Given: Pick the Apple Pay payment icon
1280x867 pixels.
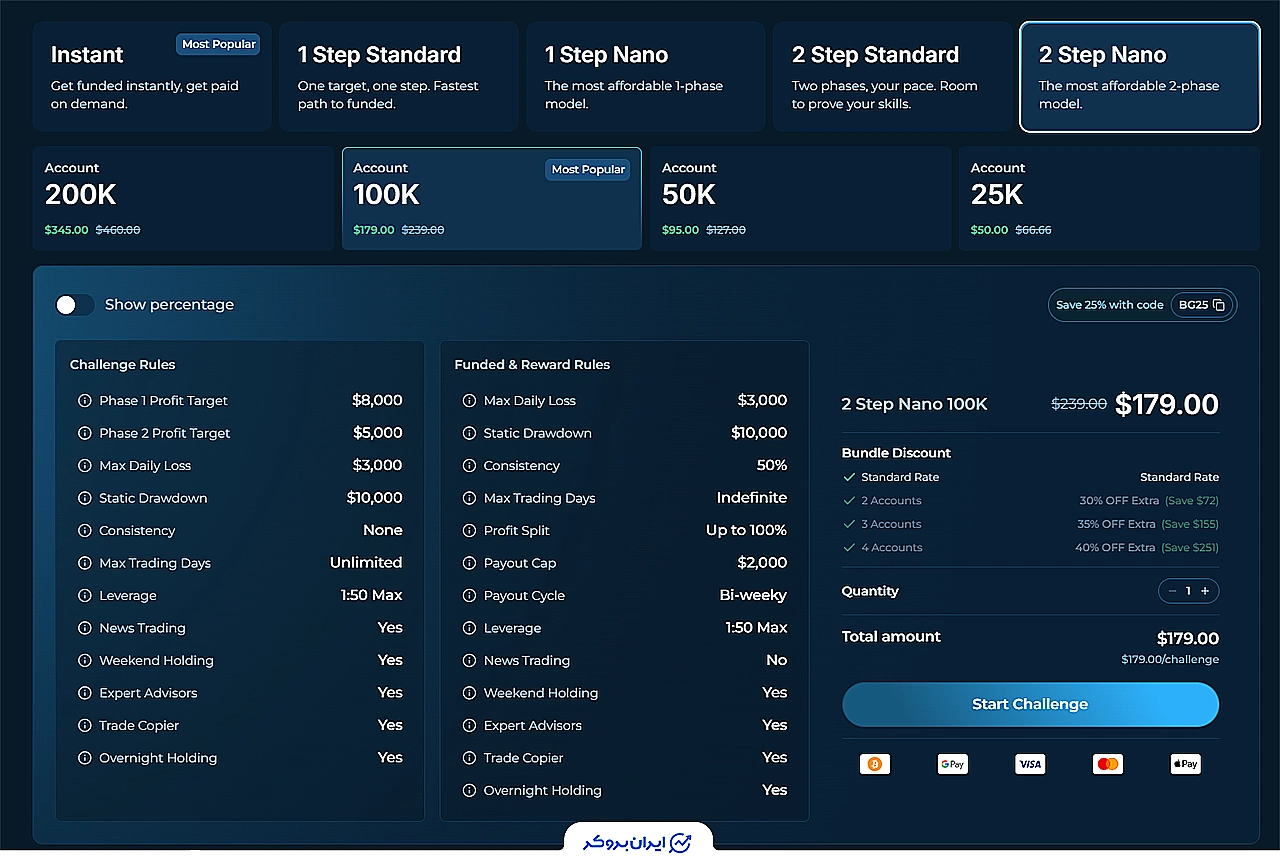Looking at the screenshot, I should pos(1185,764).
